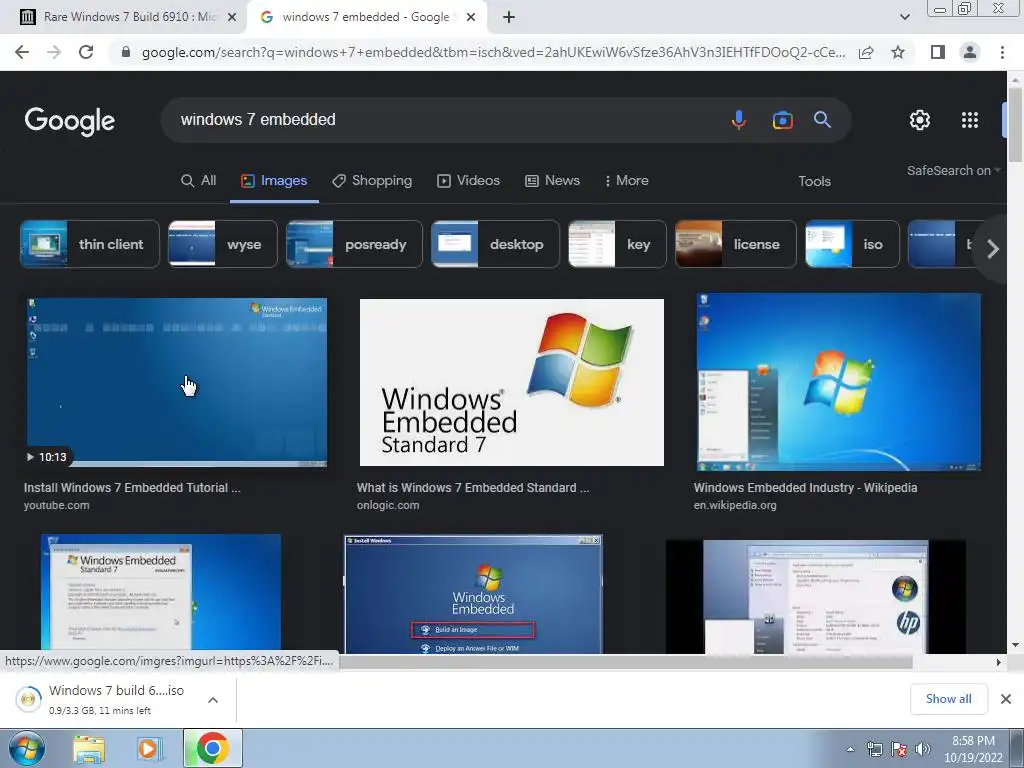Filter by the license chip

click(x=735, y=244)
